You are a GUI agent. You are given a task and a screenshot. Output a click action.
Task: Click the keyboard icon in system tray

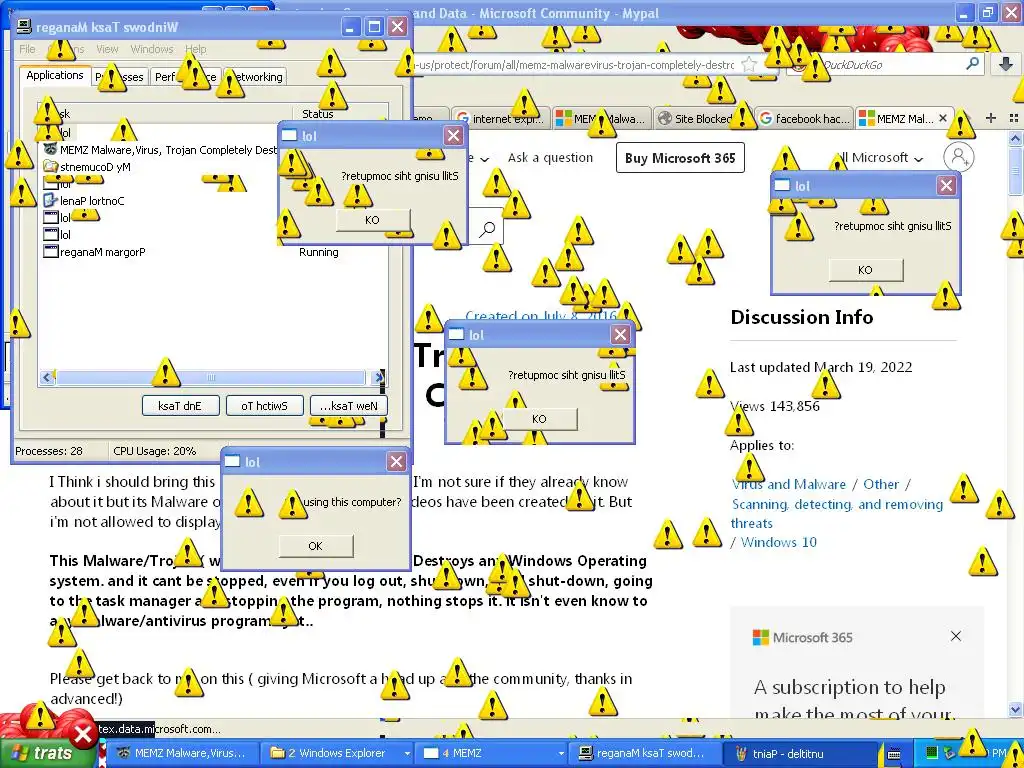[894, 754]
